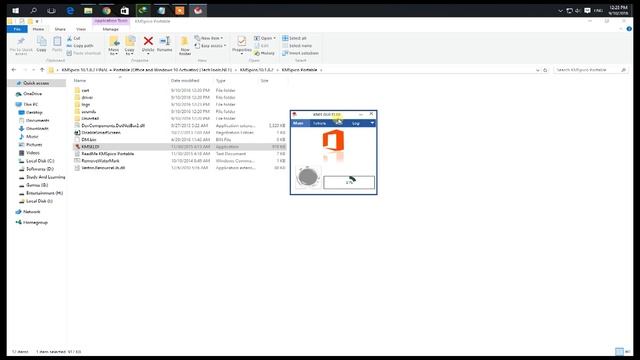640x360 pixels.
Task: Switch to the Share ribbon tab
Action: [60, 29]
